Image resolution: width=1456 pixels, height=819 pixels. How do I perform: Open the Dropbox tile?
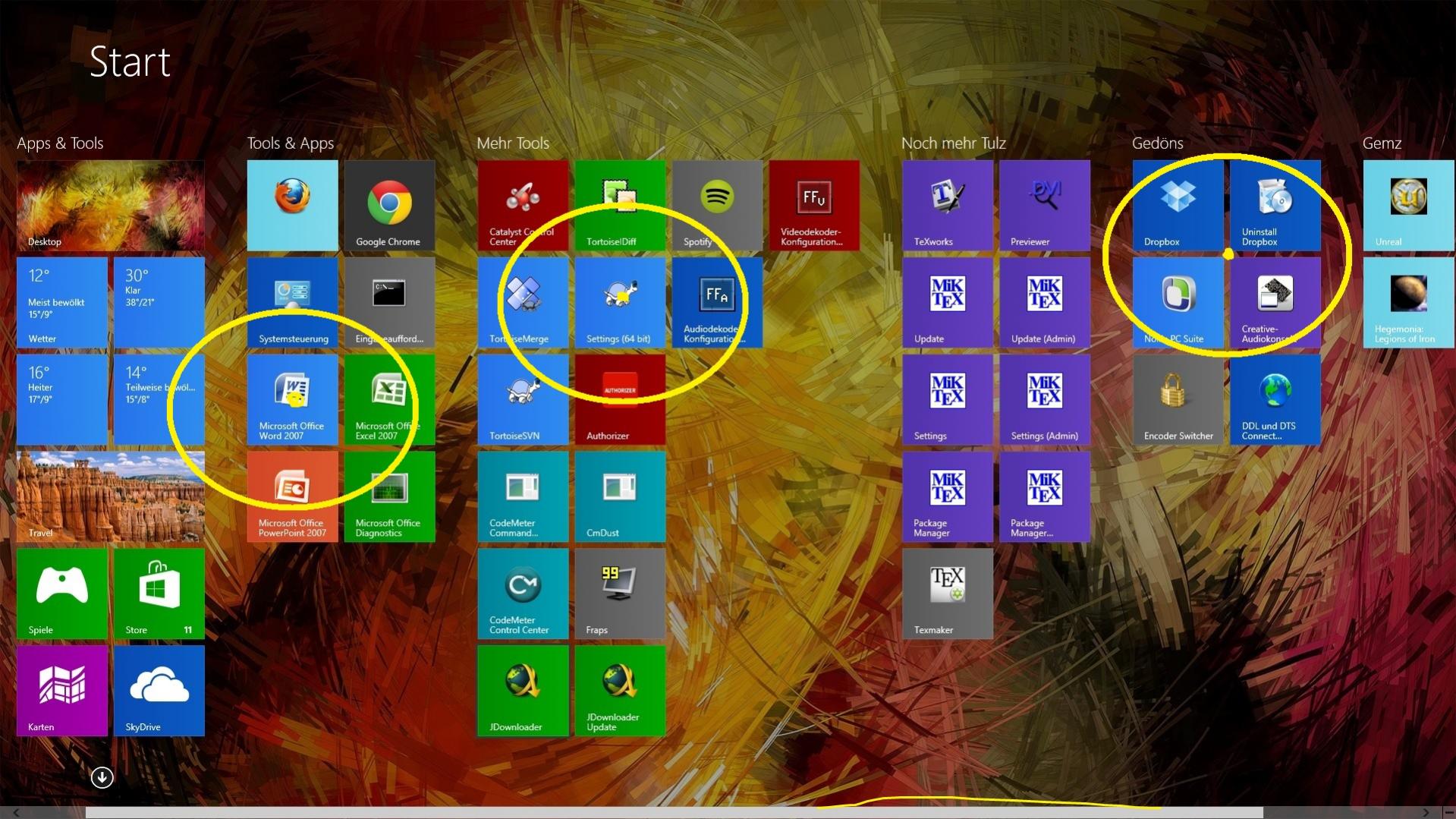[x=1178, y=205]
